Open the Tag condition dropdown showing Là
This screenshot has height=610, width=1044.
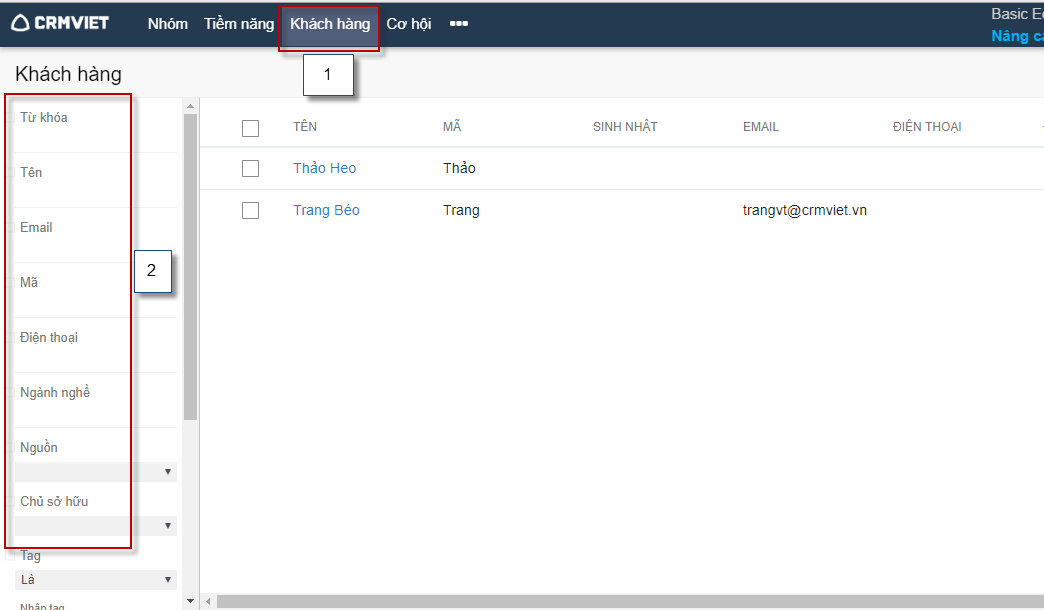96,580
